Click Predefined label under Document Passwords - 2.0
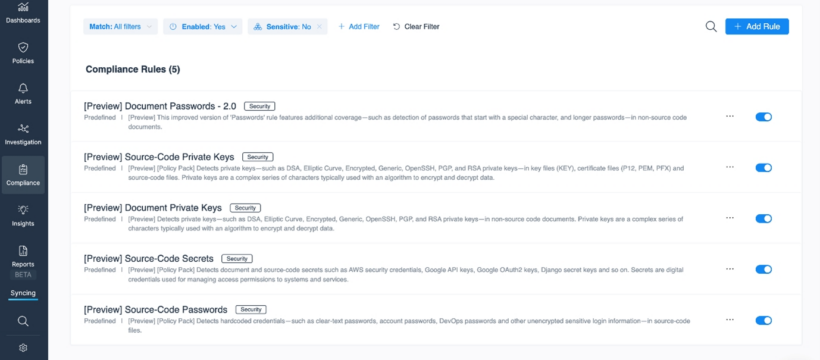This screenshot has width=820, height=360. 100,118
